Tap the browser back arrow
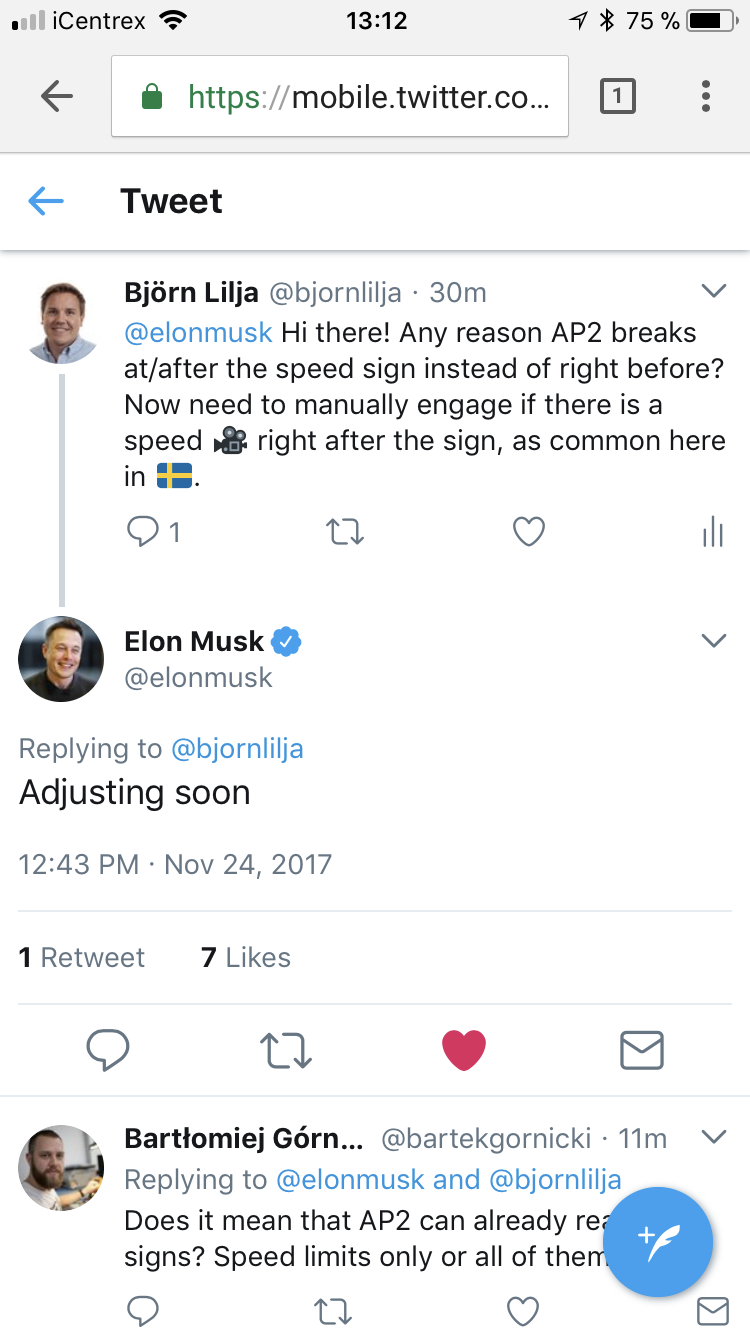Image resolution: width=750 pixels, height=1334 pixels. [x=57, y=96]
